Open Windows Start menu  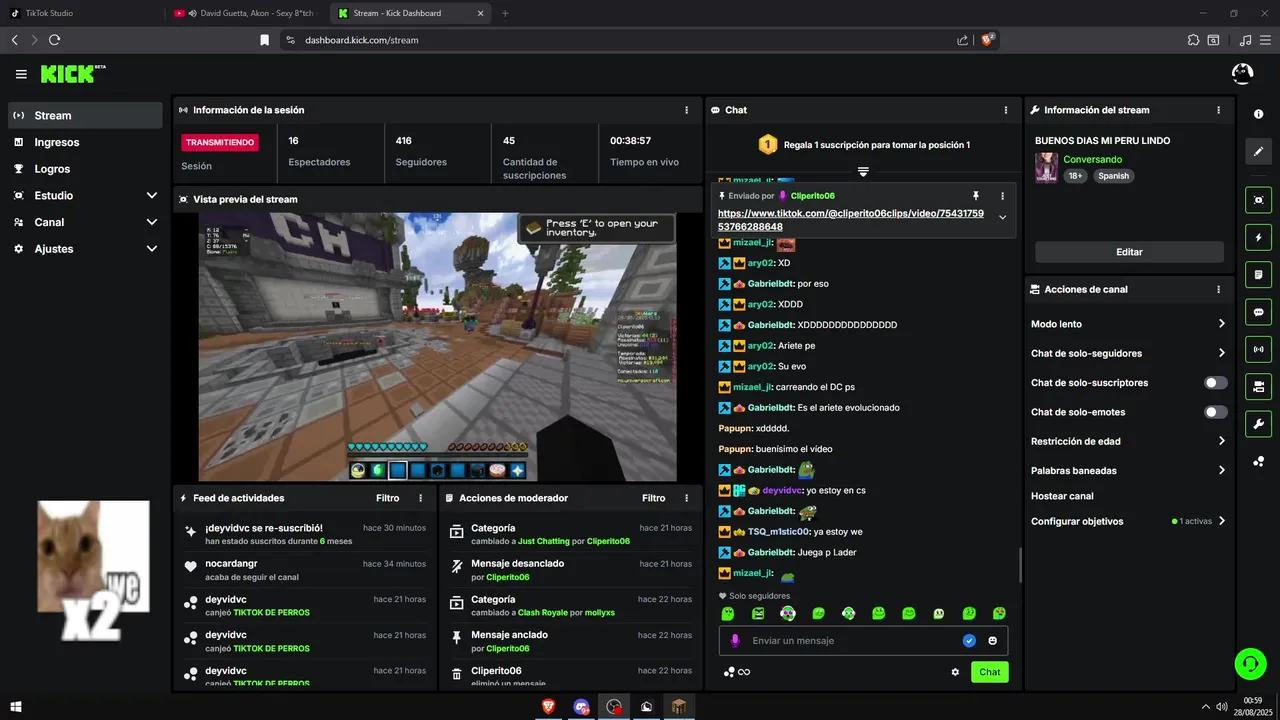click(x=15, y=707)
